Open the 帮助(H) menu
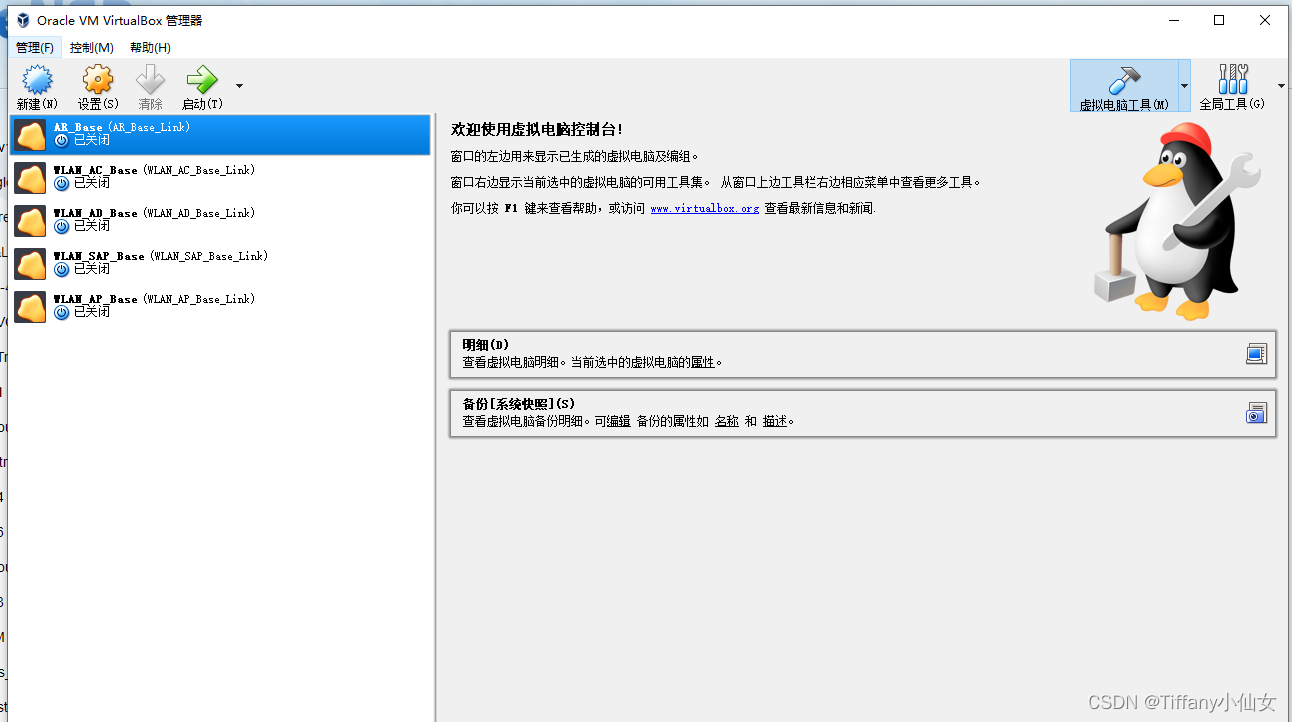This screenshot has width=1292, height=722. (x=149, y=47)
